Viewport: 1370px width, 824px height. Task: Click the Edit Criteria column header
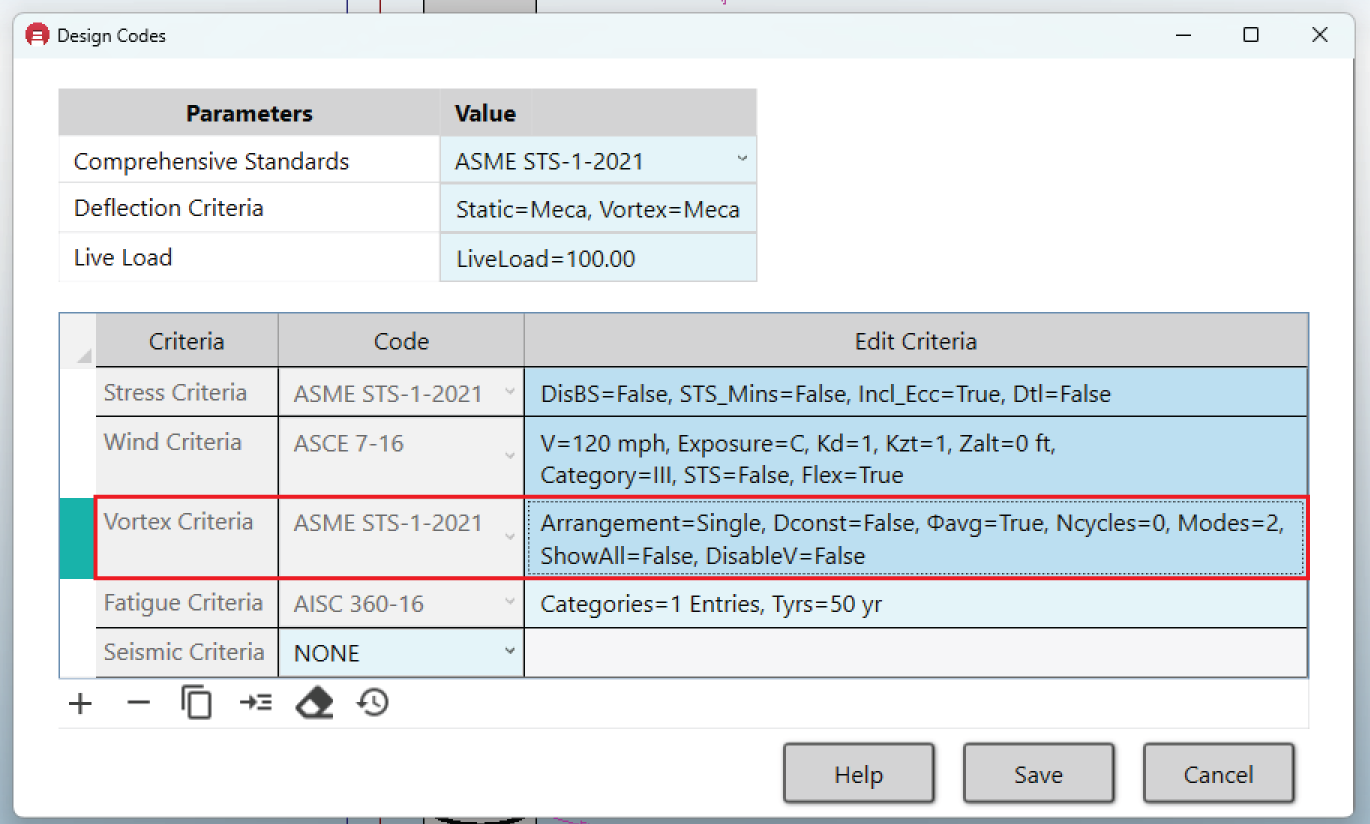pos(916,341)
